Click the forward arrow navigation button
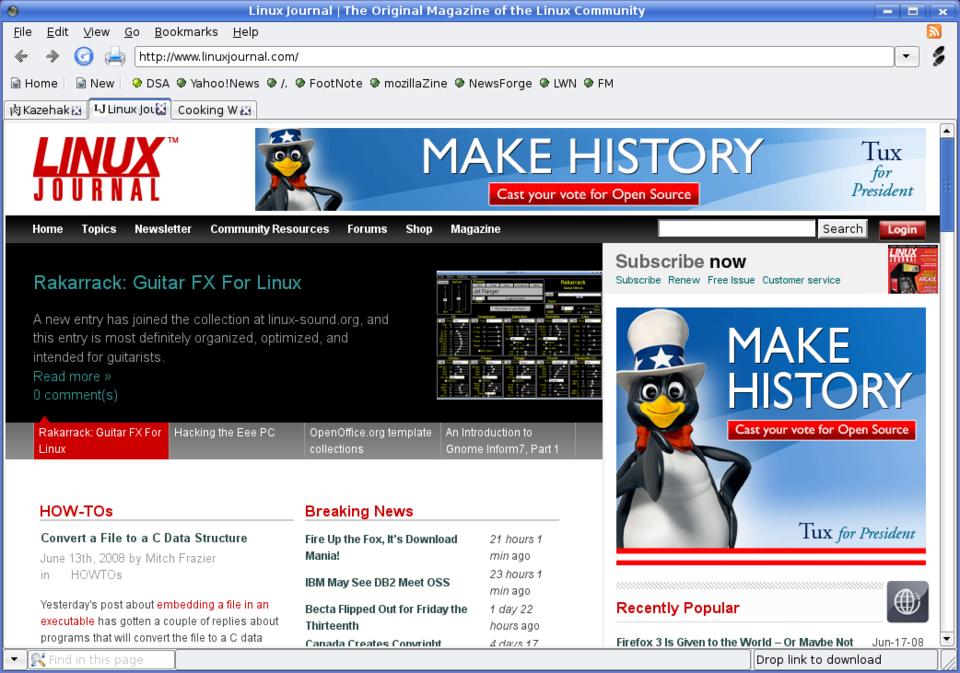The height and width of the screenshot is (673, 960). [x=52, y=56]
